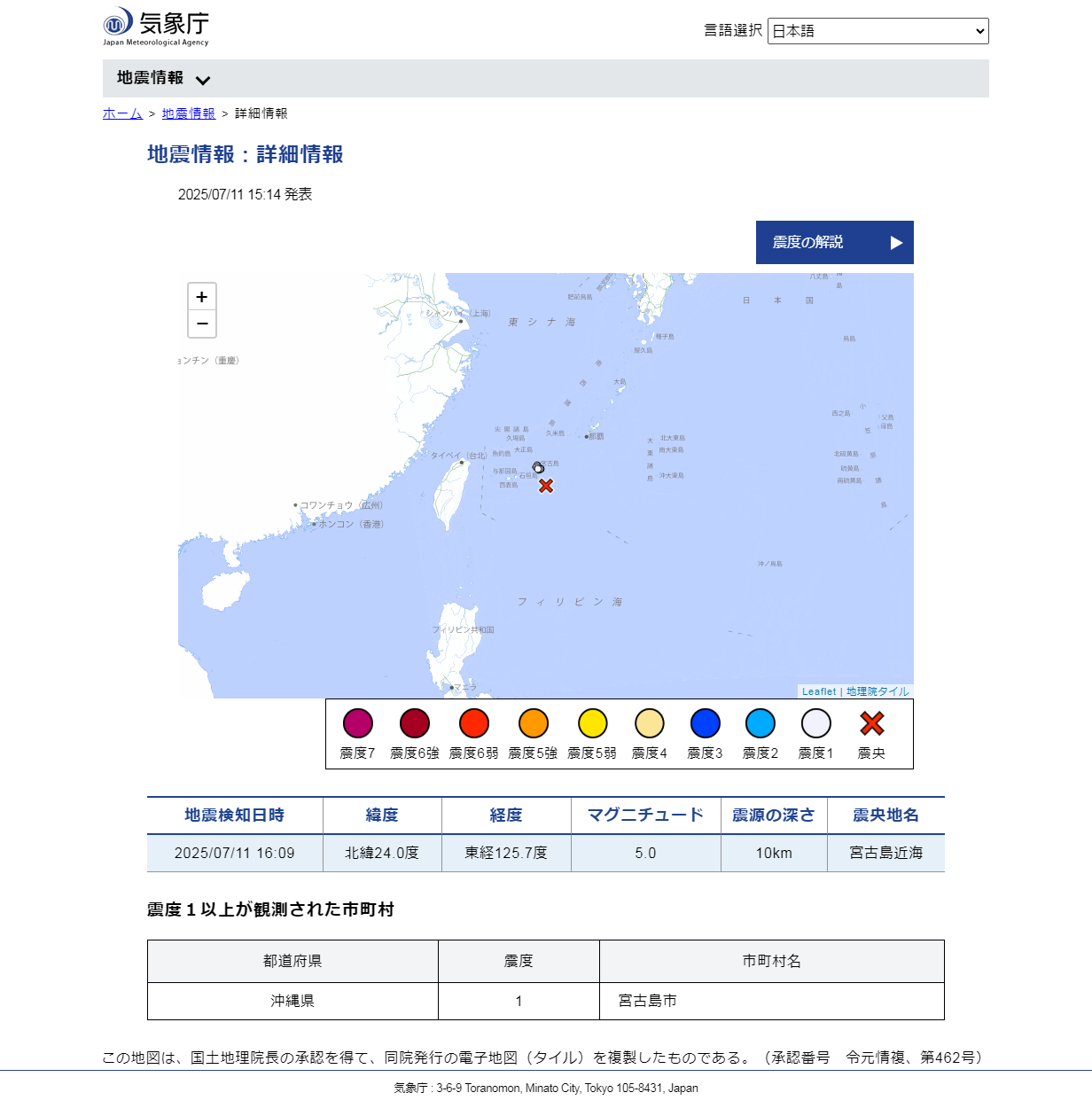This screenshot has width=1092, height=1116.
Task: Go to ホーム breadcrumb link
Action: [x=122, y=113]
